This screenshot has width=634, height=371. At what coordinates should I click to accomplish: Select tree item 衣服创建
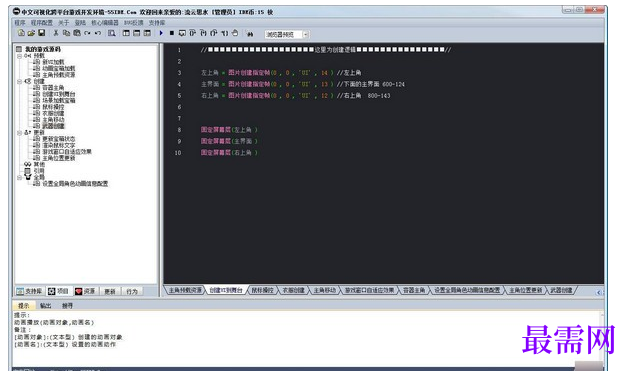pos(53,114)
